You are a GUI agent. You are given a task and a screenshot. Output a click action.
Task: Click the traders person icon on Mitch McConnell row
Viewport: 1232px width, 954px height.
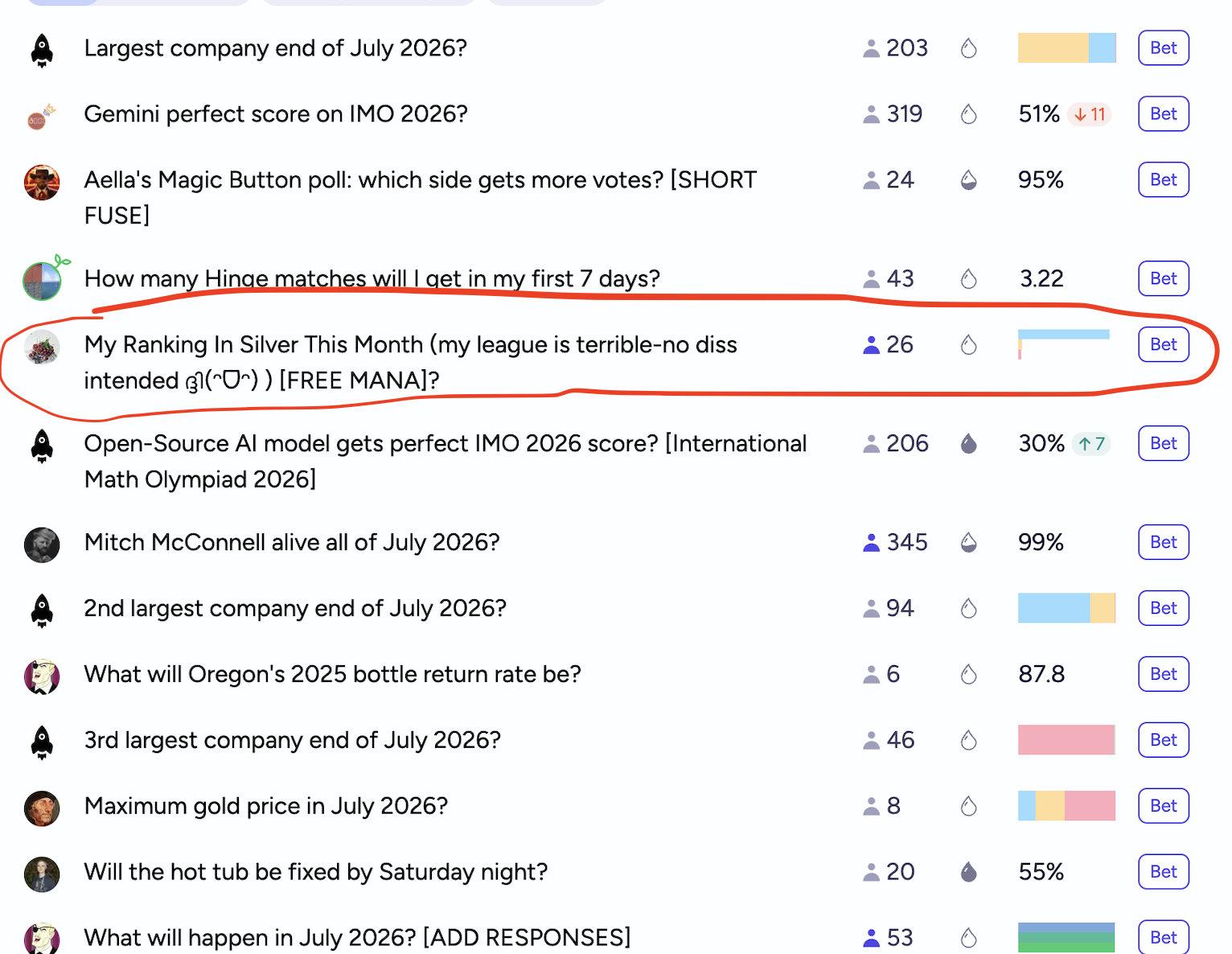(871, 543)
